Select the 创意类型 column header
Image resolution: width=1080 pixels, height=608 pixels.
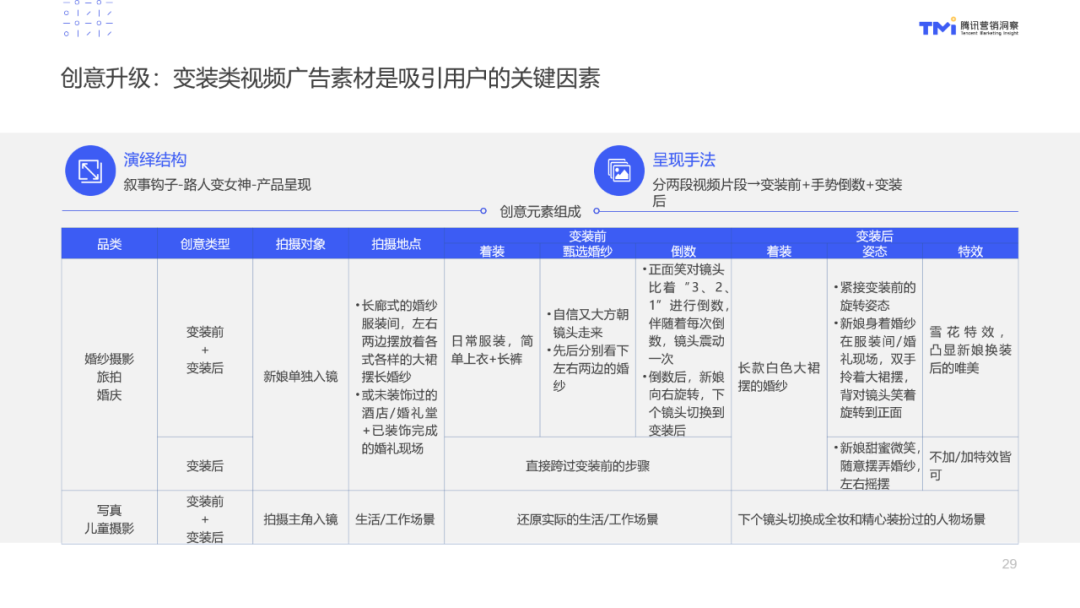(x=205, y=244)
